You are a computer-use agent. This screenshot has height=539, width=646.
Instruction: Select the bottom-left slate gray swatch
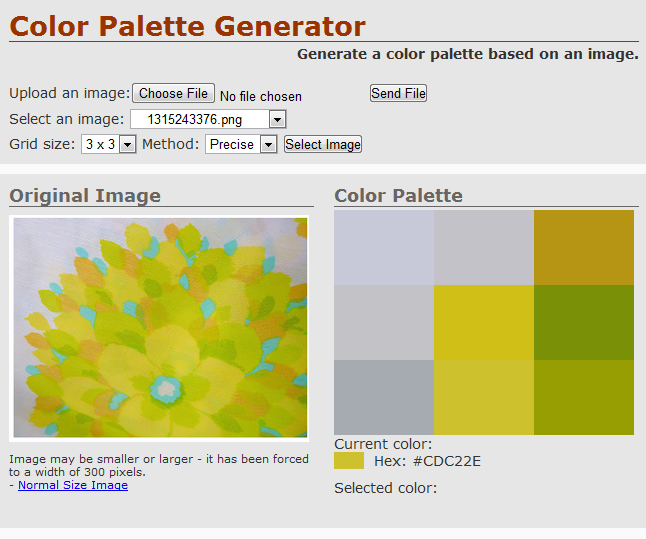(384, 398)
